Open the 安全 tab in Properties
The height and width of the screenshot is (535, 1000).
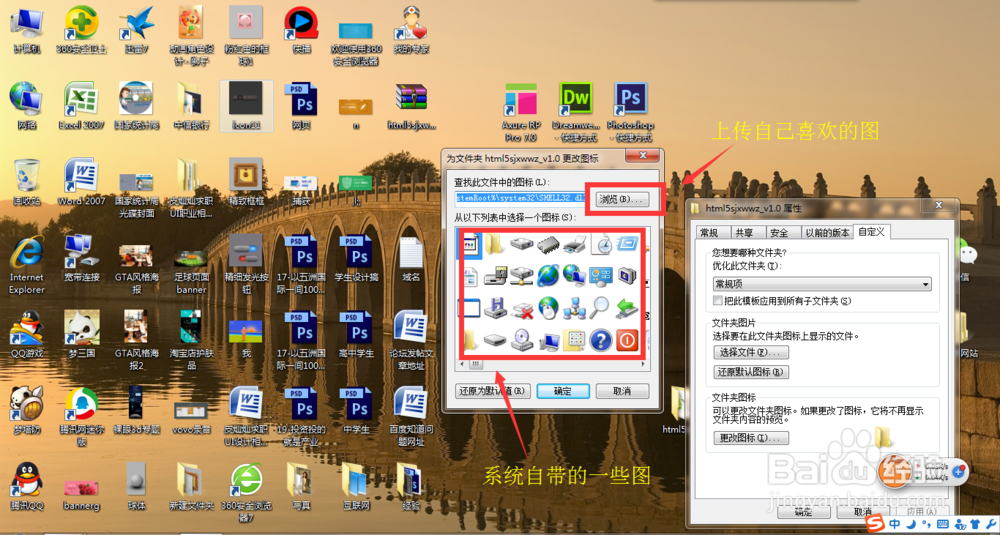779,233
